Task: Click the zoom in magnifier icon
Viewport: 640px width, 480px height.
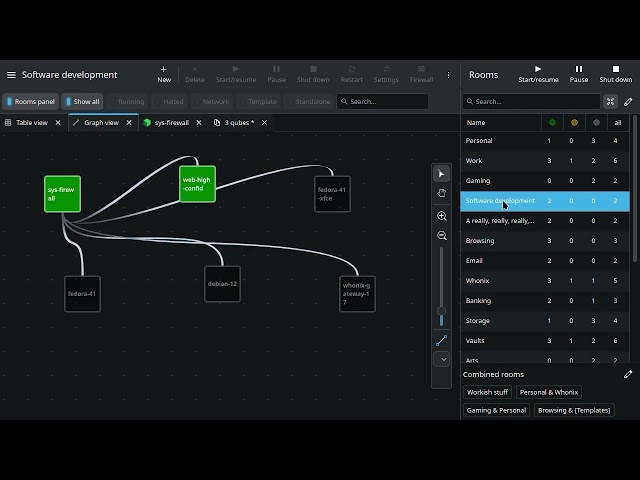Action: (442, 216)
